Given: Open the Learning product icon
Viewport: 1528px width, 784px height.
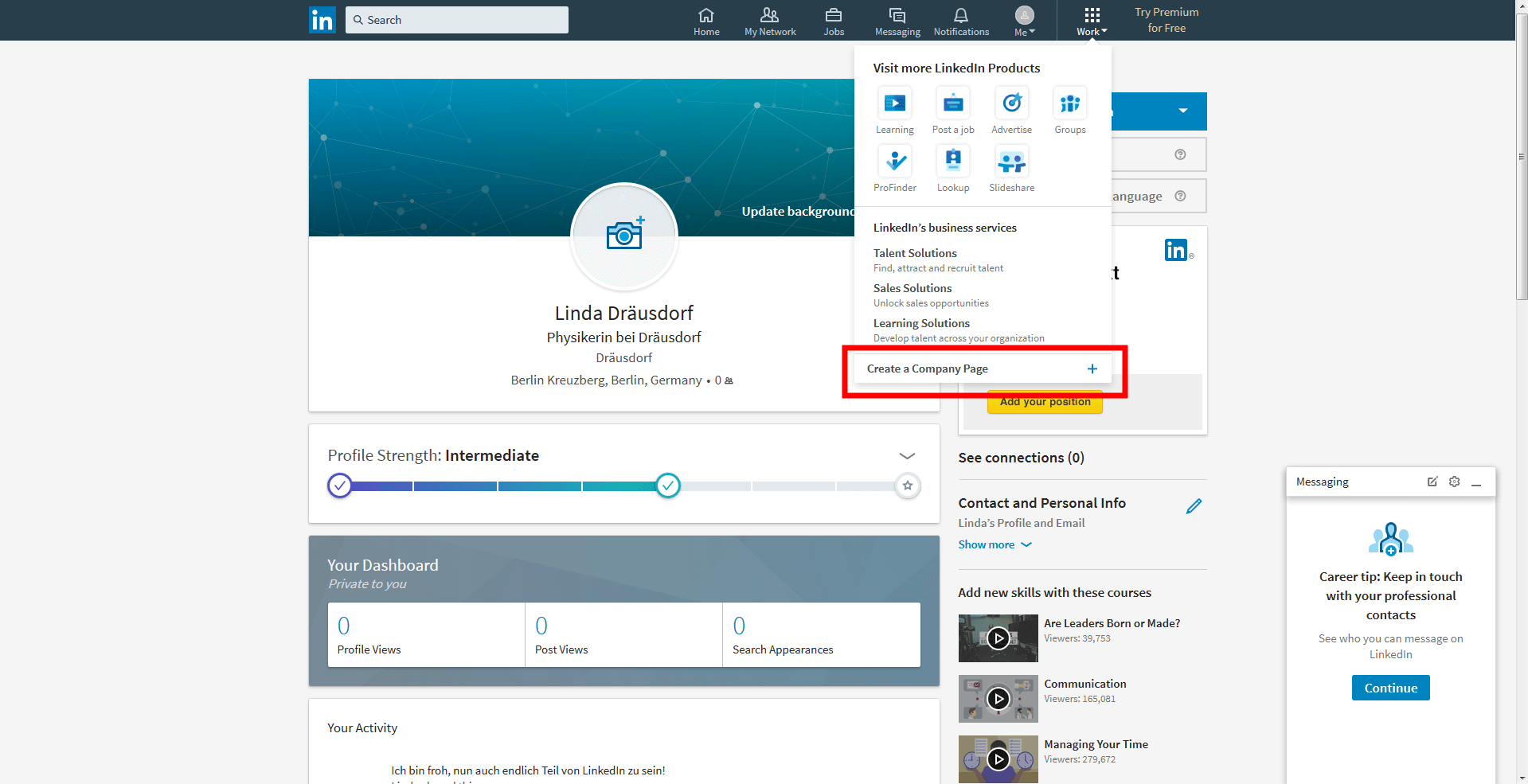Looking at the screenshot, I should [x=895, y=103].
